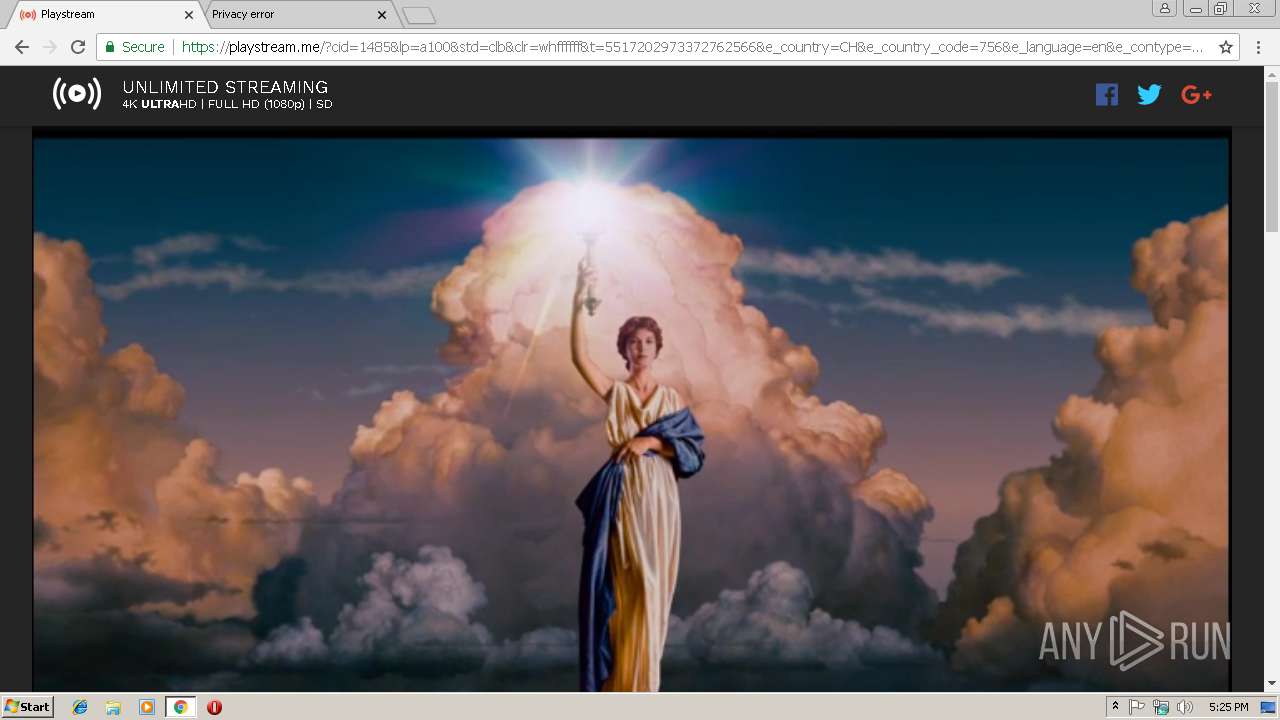Open a new tab
Screen dimensions: 1280x720
[419, 15]
